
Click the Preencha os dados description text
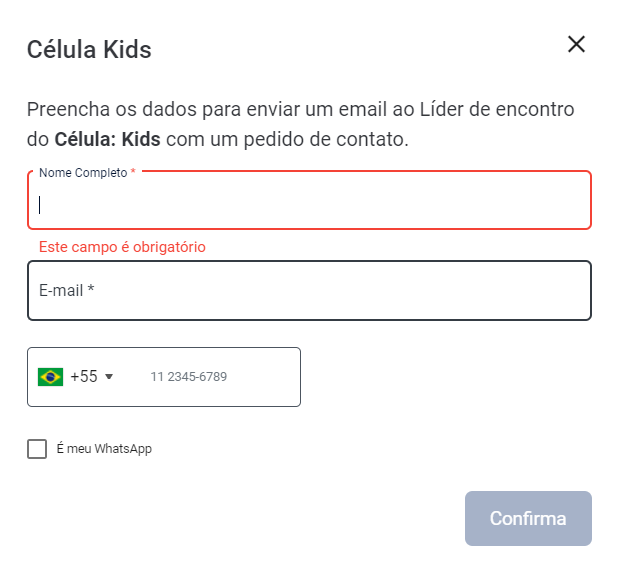(x=301, y=124)
